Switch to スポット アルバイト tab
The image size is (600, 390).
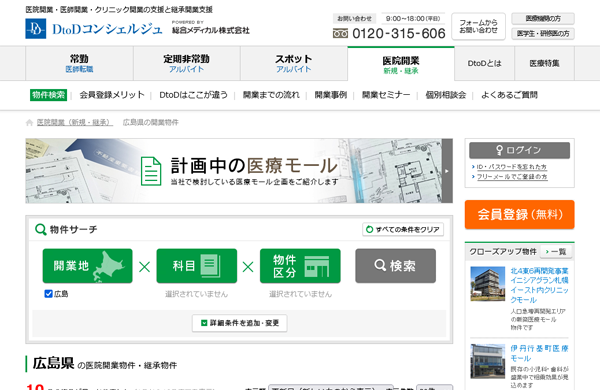coord(294,64)
